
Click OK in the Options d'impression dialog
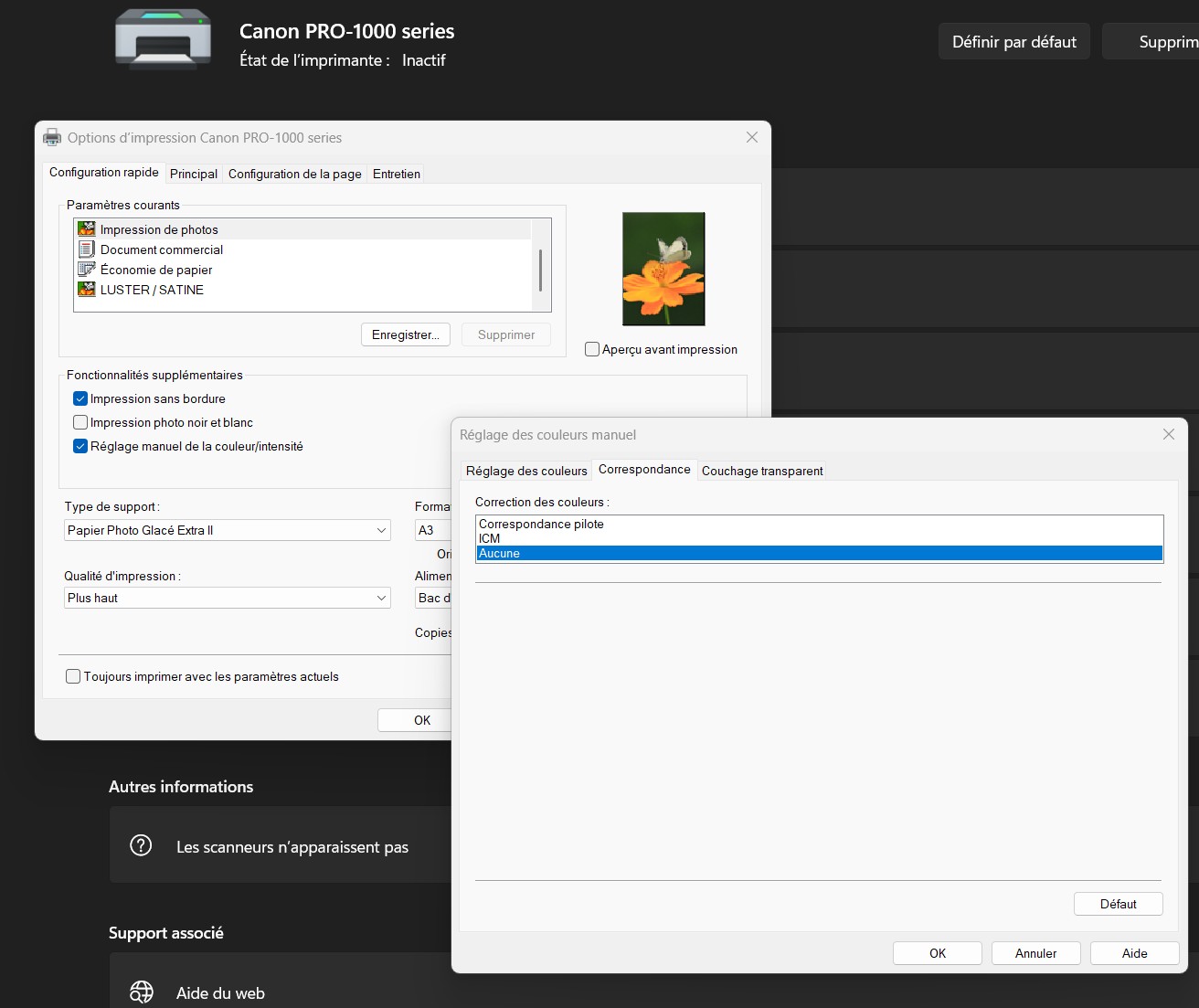(416, 720)
